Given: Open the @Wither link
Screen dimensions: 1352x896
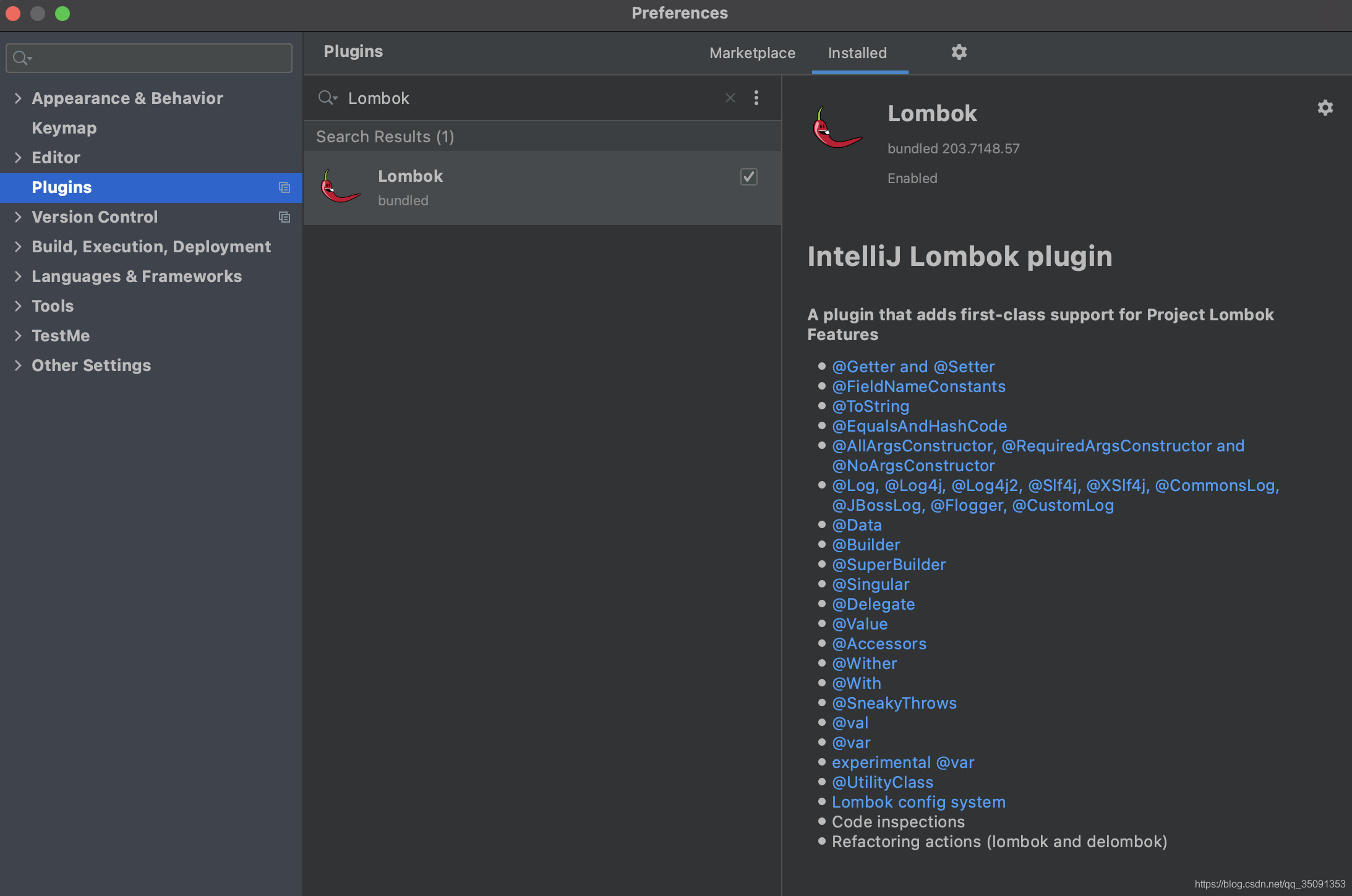Looking at the screenshot, I should (x=864, y=663).
